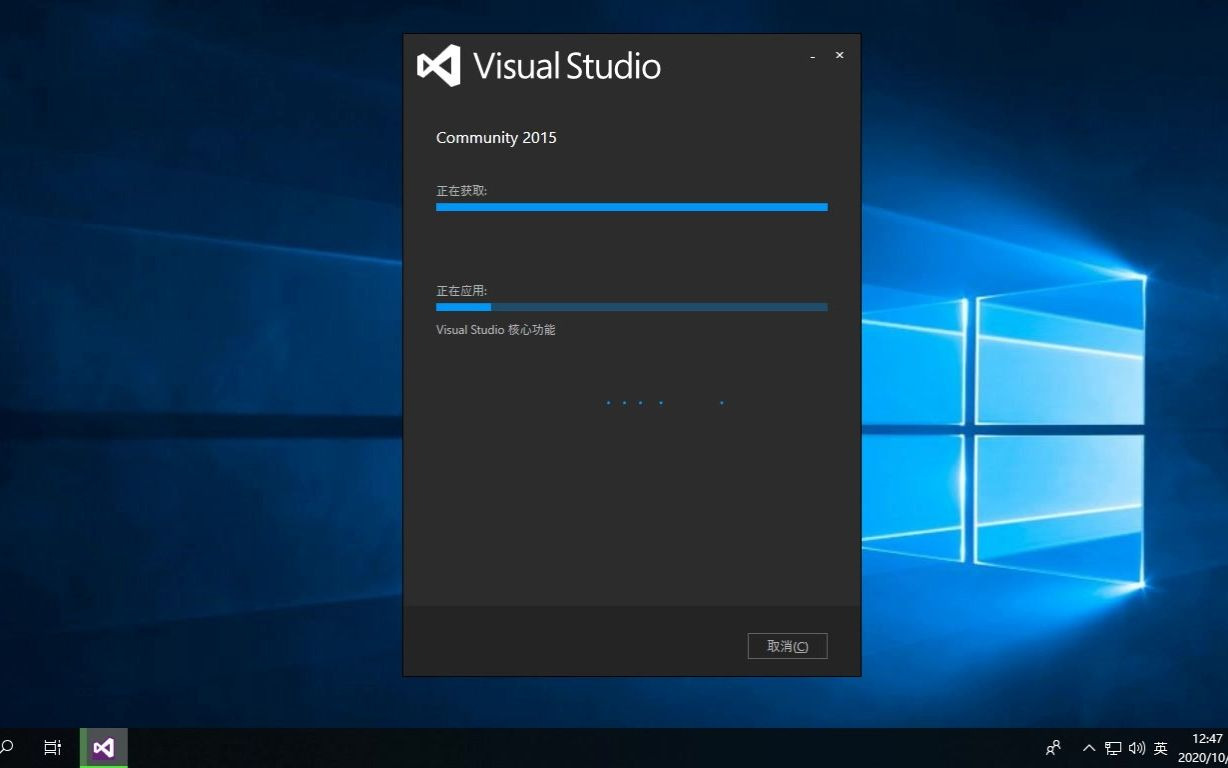Expand hidden tray icons with the chevron

tap(1088, 747)
